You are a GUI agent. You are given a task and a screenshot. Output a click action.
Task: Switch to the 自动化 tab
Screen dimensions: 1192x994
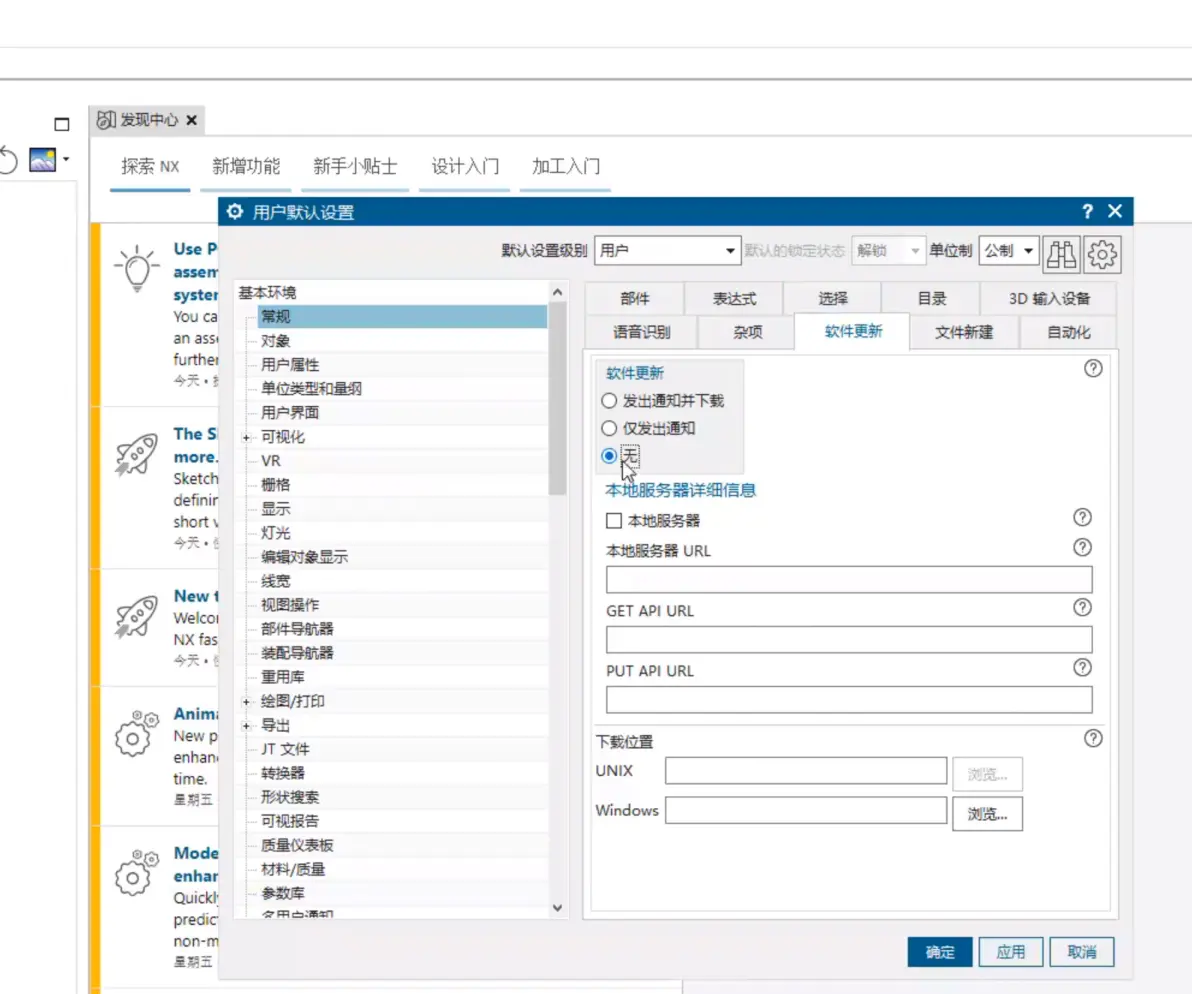click(1068, 332)
